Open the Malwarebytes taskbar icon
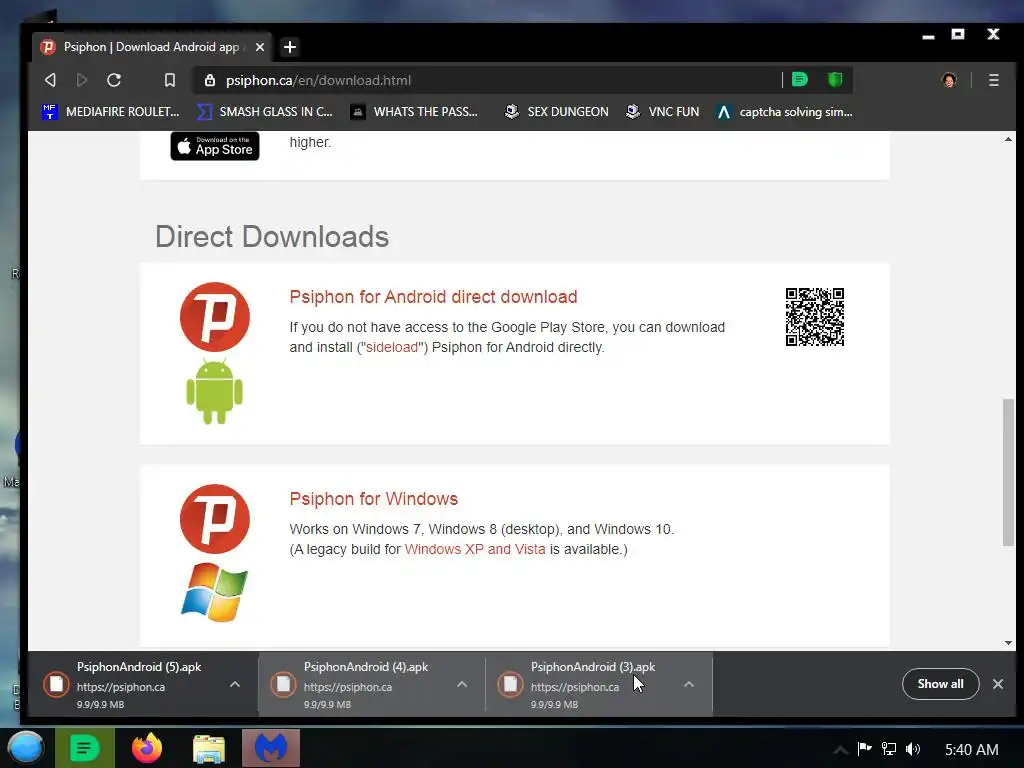Screen dimensions: 1024x768 (x=271, y=748)
